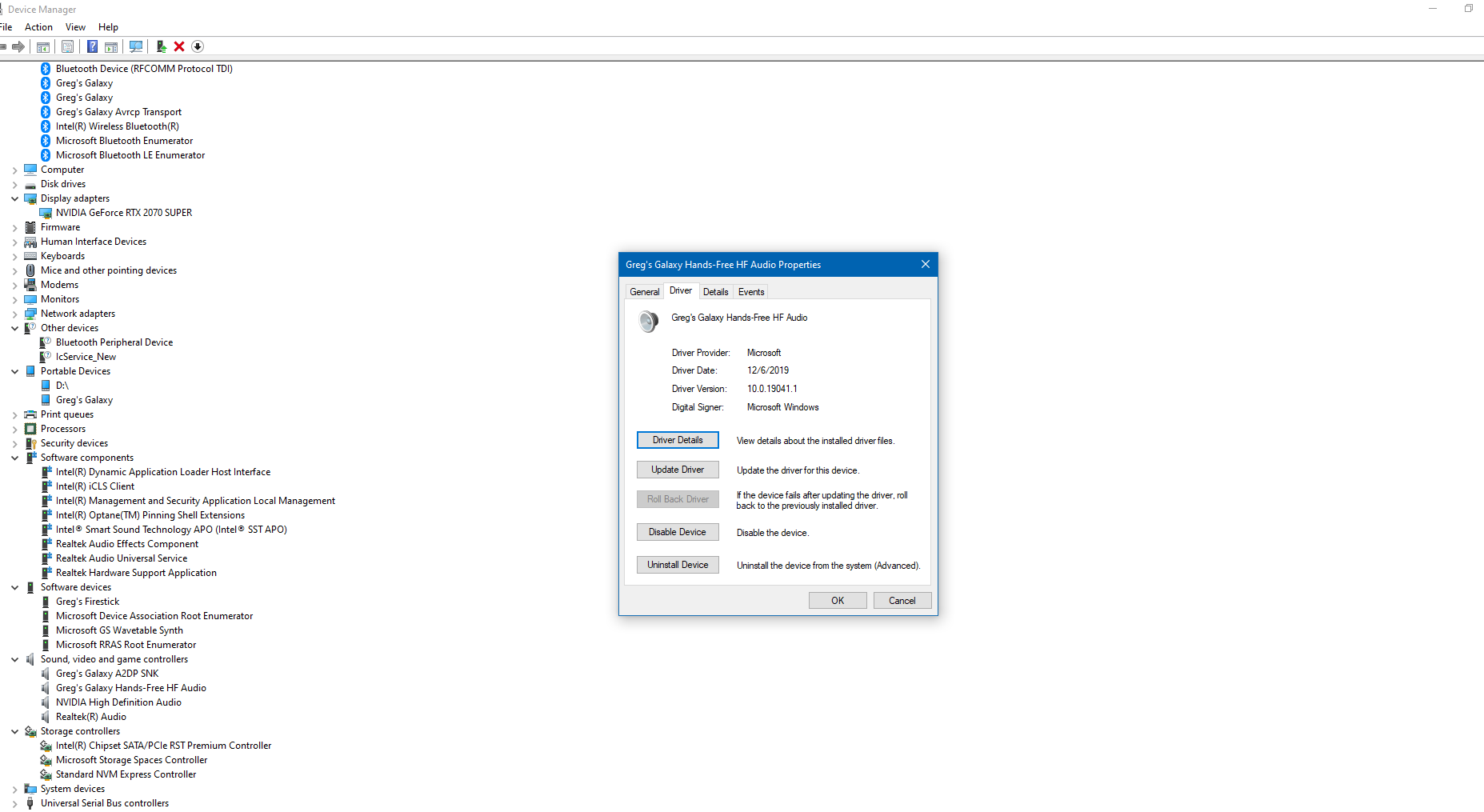1484x812 pixels.
Task: Click icon beside Microsoft Storage Spaces Controller
Action: 46,760
